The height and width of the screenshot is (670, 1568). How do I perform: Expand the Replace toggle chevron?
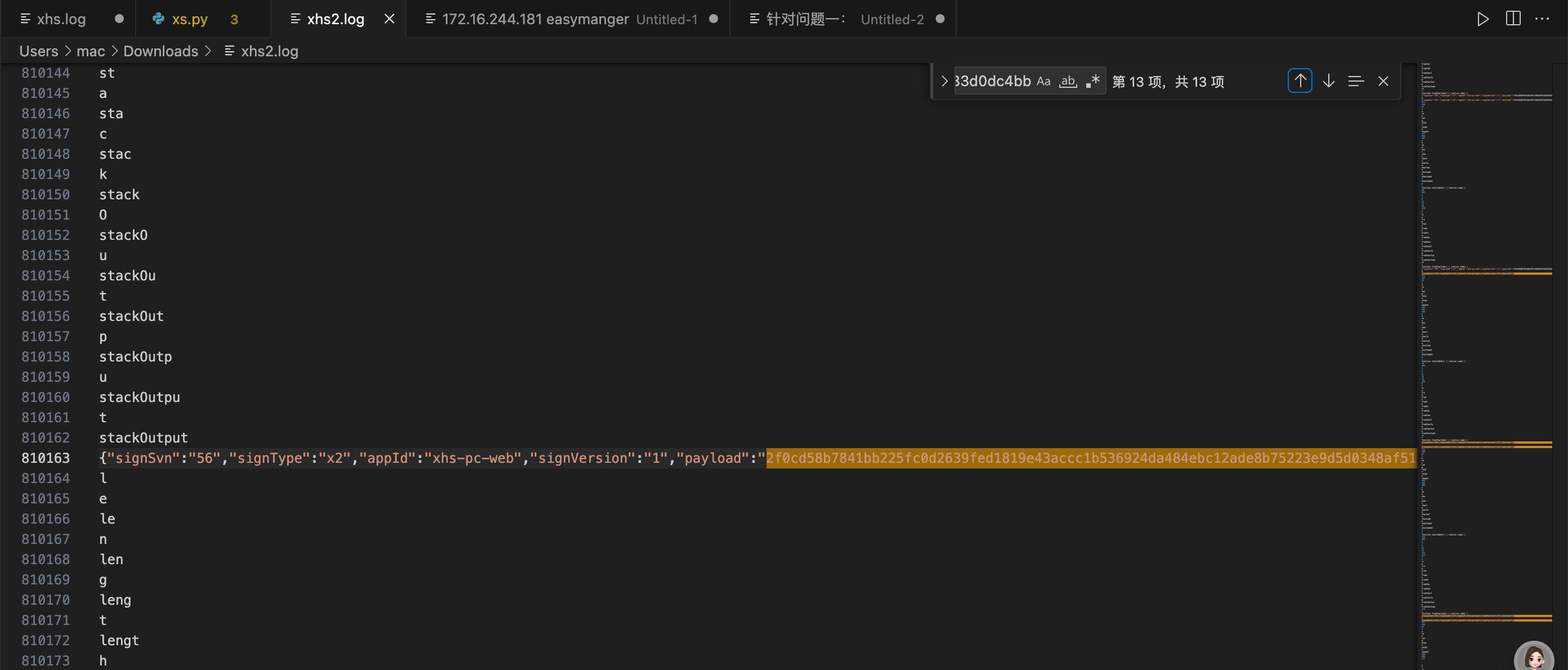tap(944, 81)
